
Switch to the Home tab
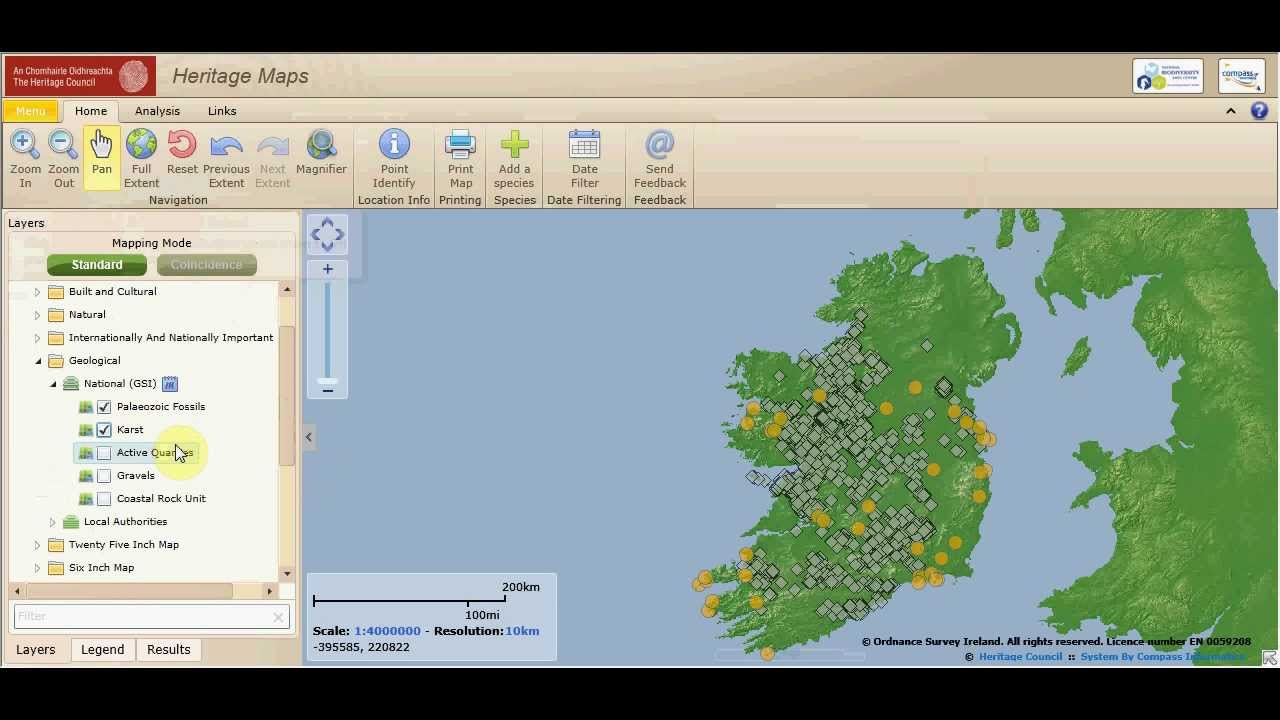point(91,111)
